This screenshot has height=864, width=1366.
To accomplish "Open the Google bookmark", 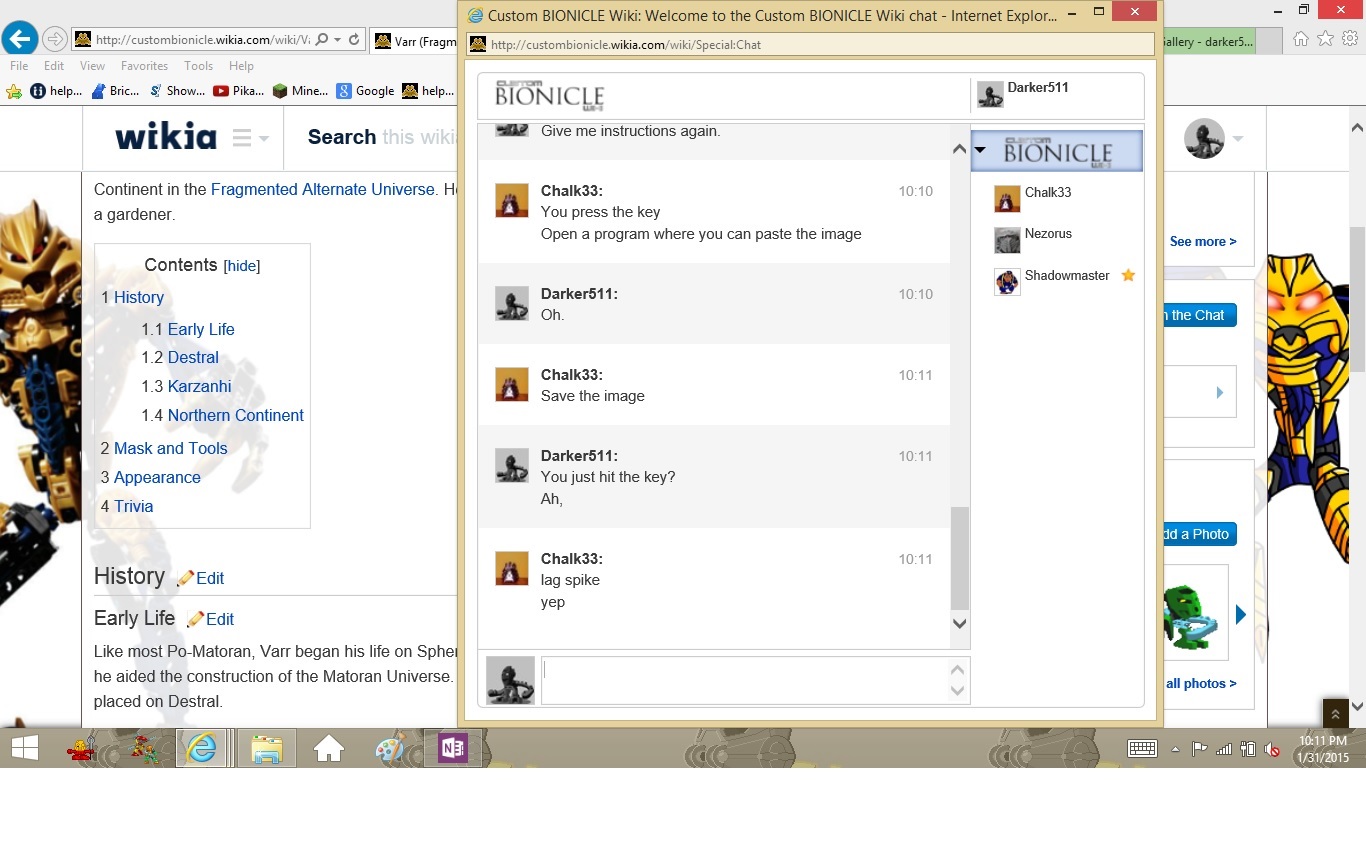I will point(365,91).
